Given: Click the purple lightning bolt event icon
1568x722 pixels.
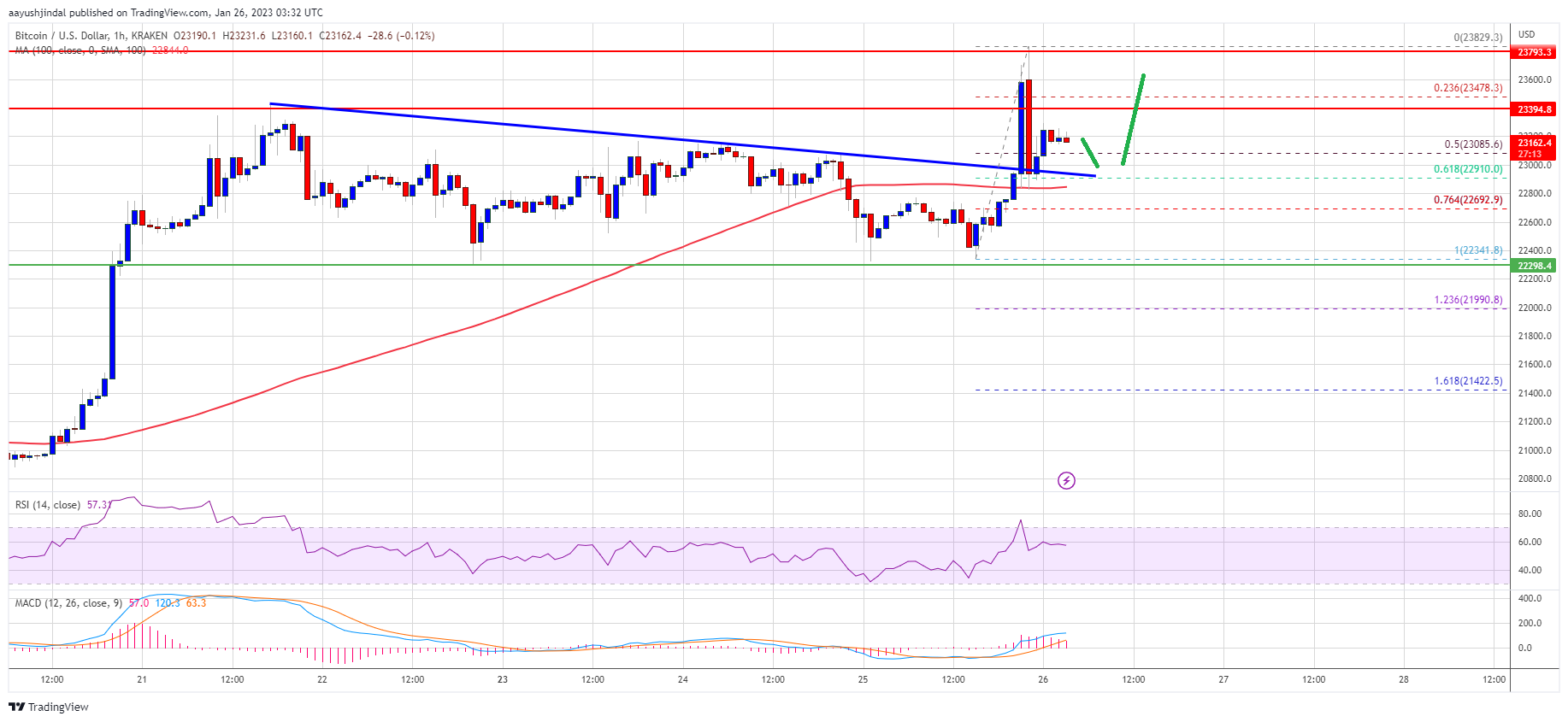Looking at the screenshot, I should pos(1066,480).
